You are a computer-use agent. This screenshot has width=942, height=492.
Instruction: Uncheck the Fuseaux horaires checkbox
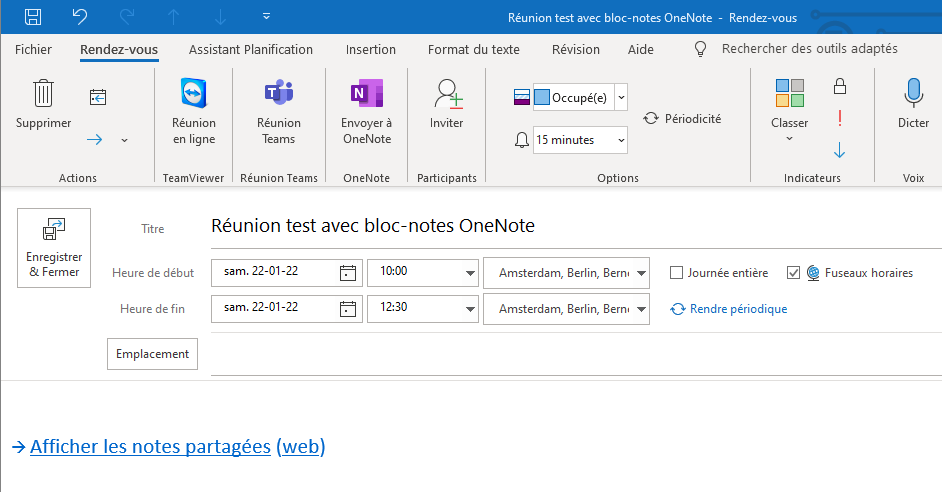coord(794,273)
